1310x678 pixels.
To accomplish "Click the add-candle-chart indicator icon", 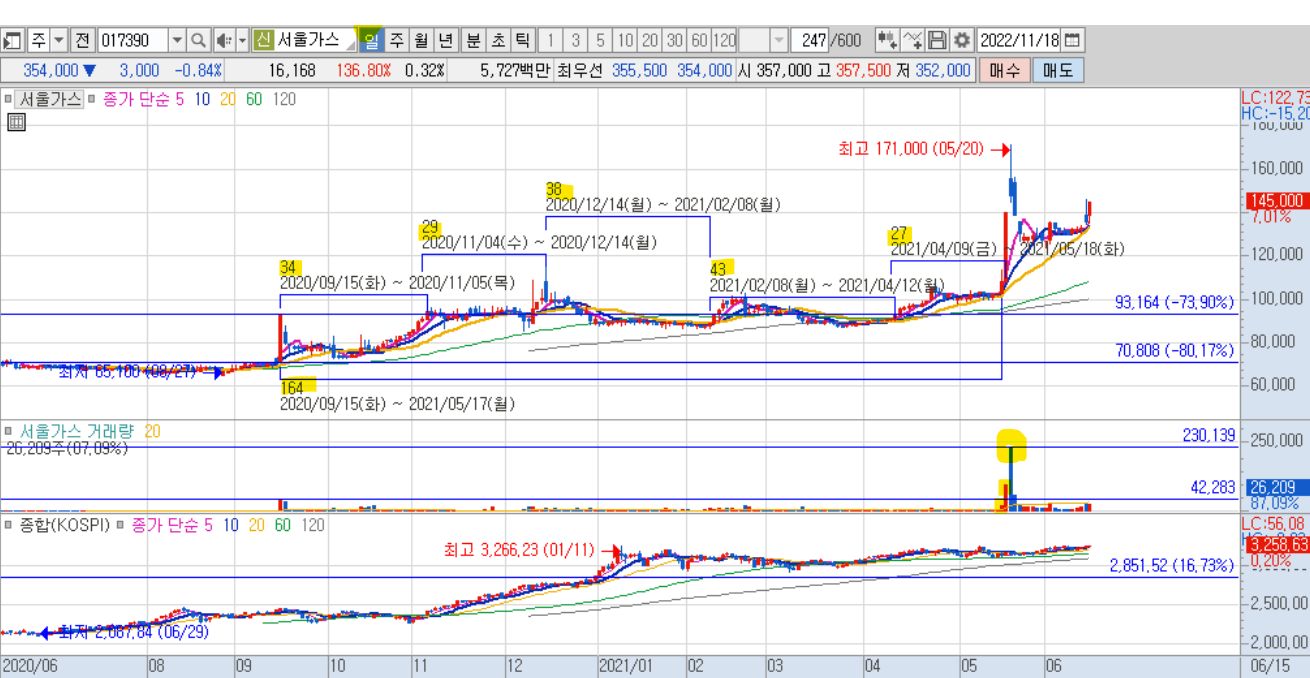I will tap(887, 40).
